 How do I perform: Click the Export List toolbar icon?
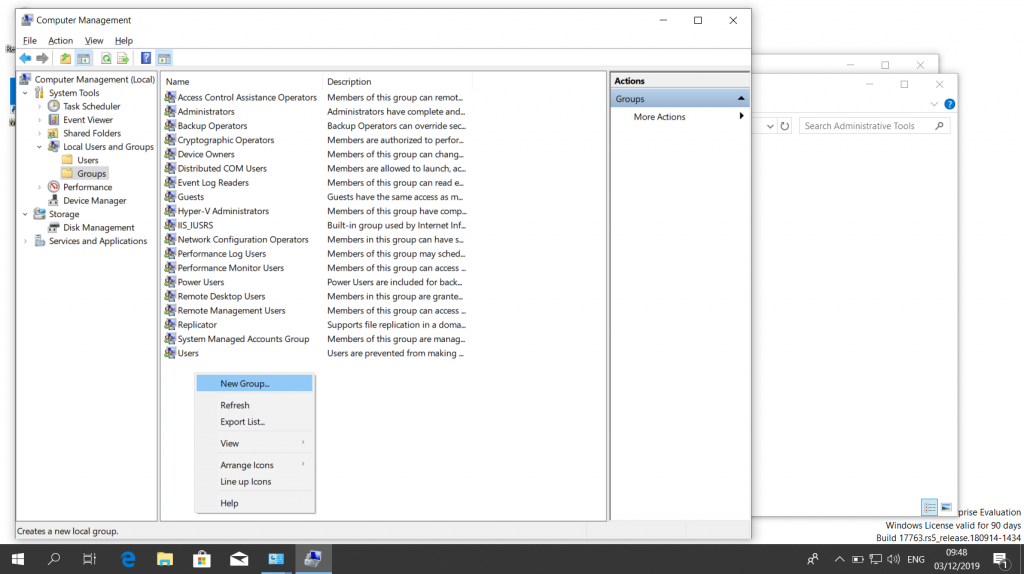pos(123,59)
